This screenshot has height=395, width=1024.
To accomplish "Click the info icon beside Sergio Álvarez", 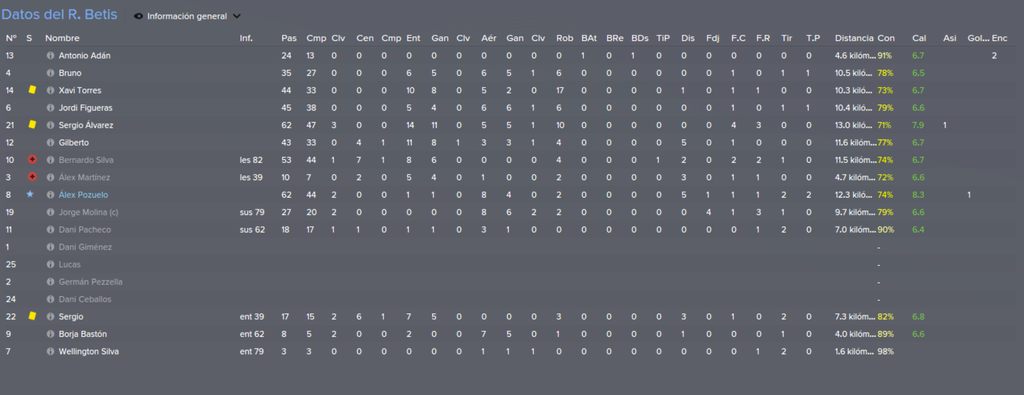I will [x=50, y=125].
